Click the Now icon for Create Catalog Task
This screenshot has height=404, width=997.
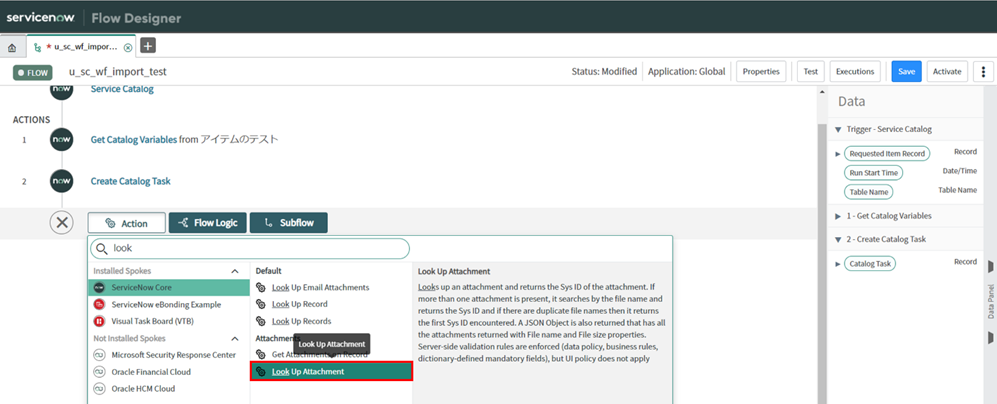pos(62,181)
